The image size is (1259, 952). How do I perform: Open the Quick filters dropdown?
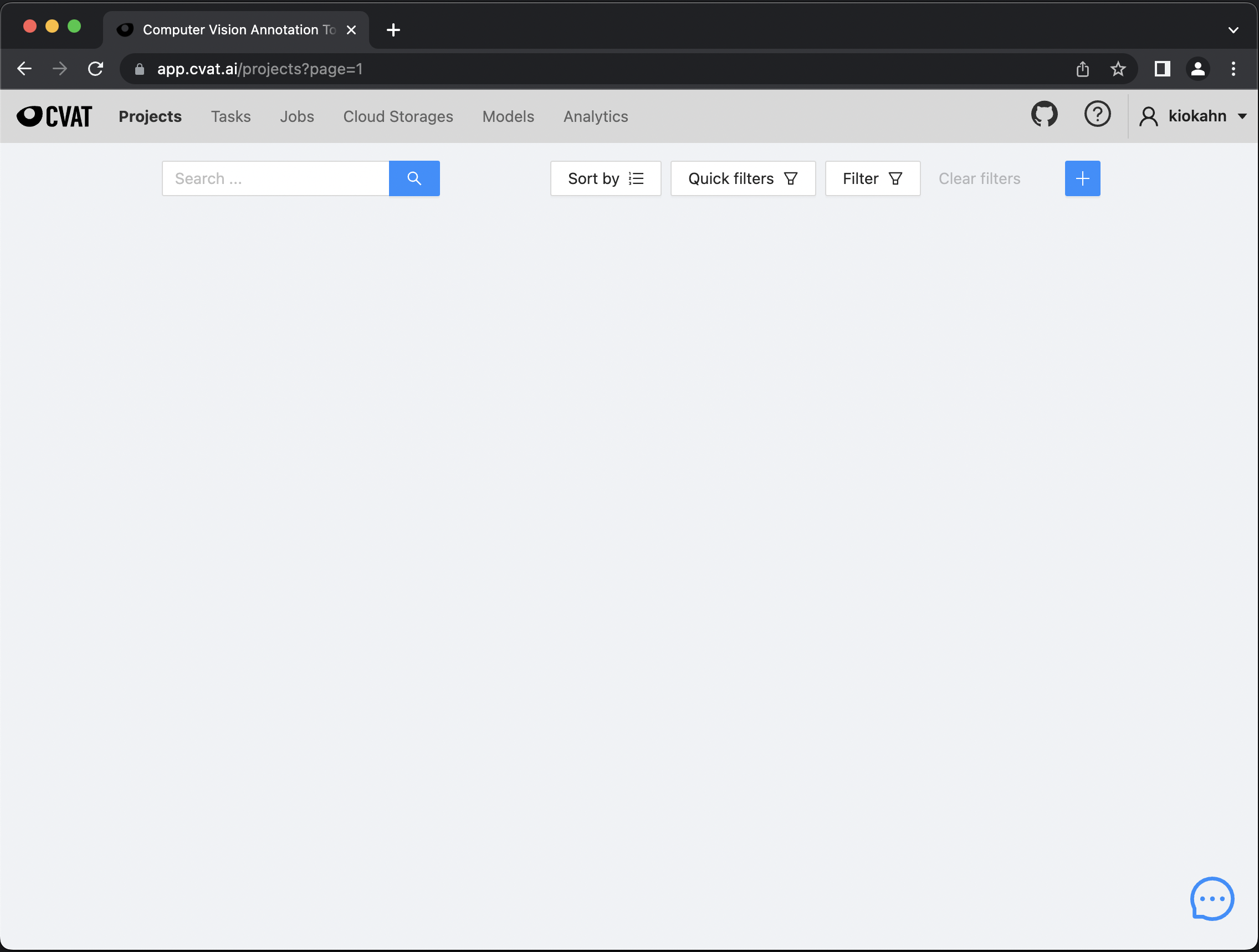742,178
